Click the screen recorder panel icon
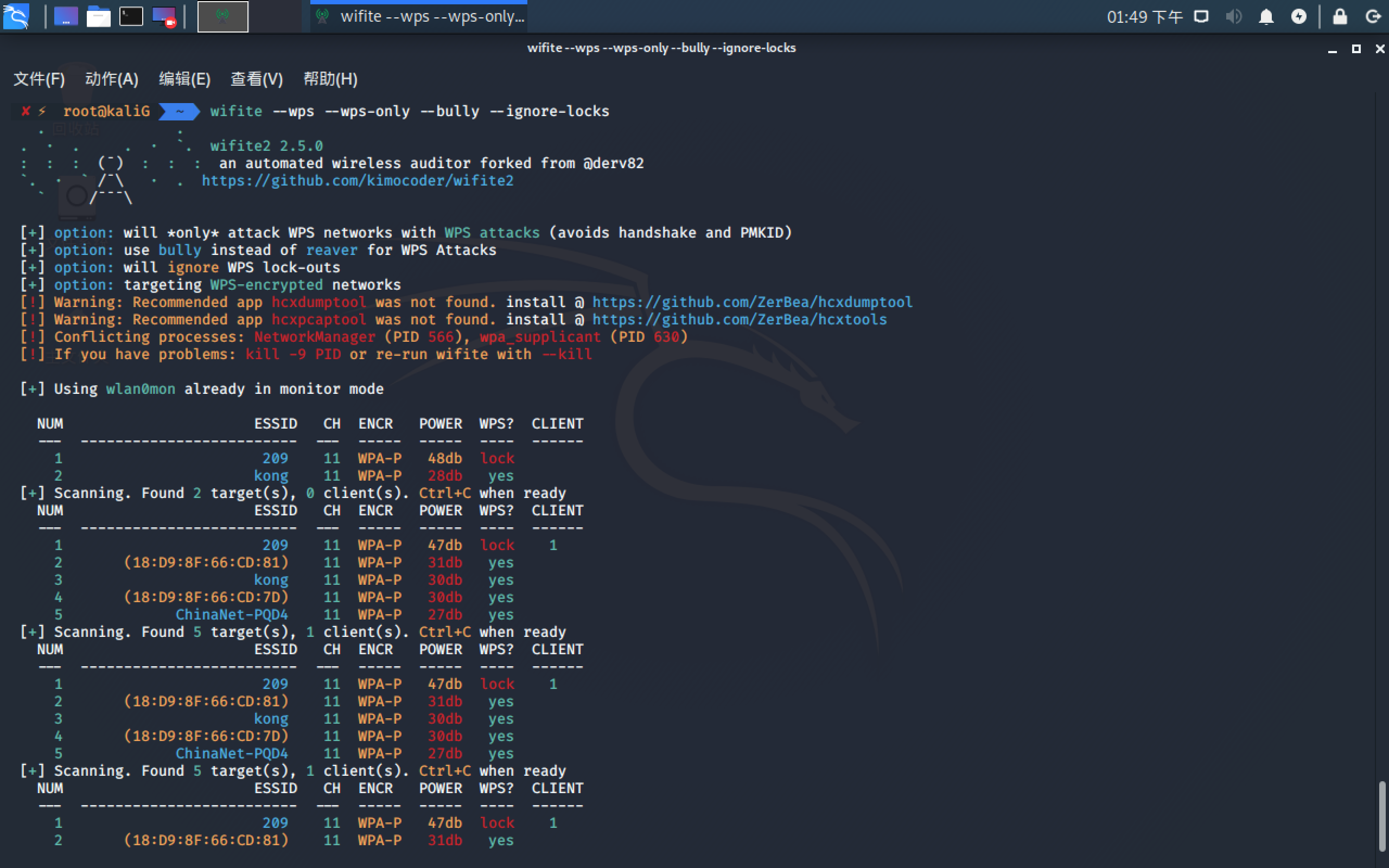This screenshot has width=1389, height=868. pyautogui.click(x=164, y=16)
